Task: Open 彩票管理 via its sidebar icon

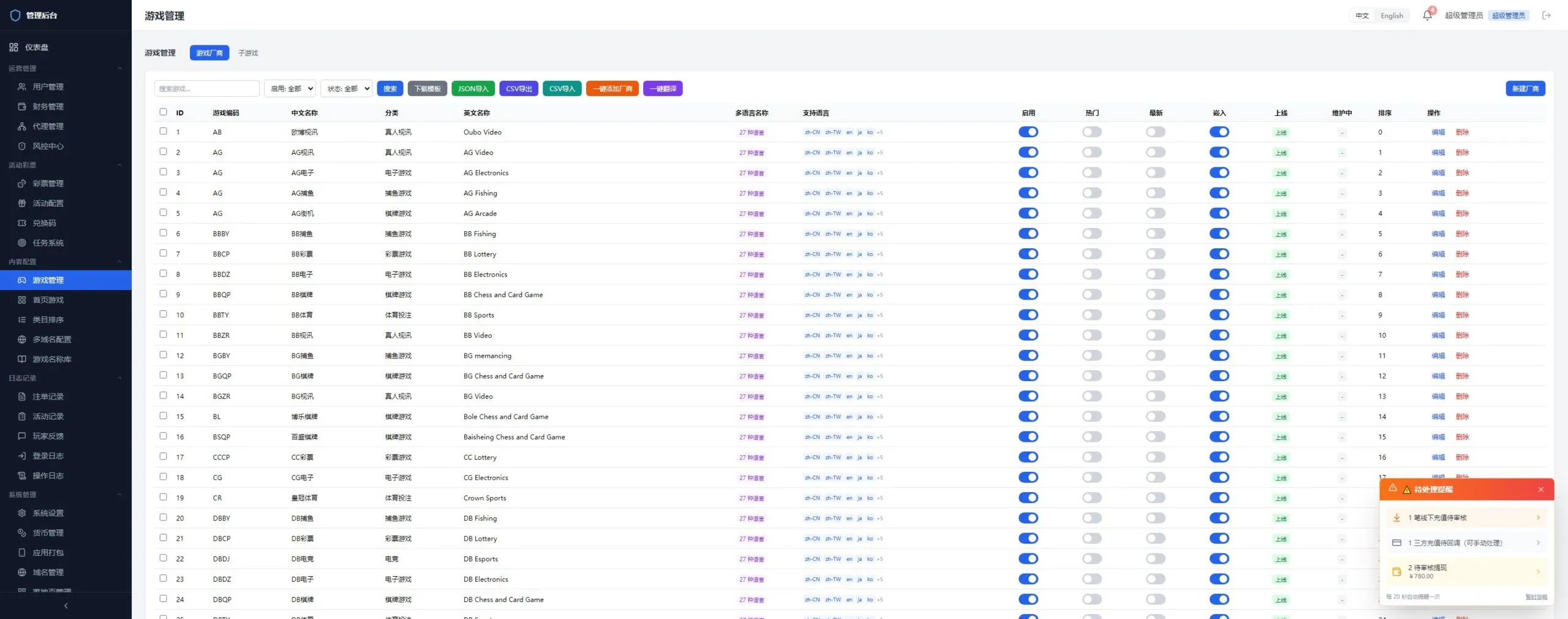Action: point(22,183)
